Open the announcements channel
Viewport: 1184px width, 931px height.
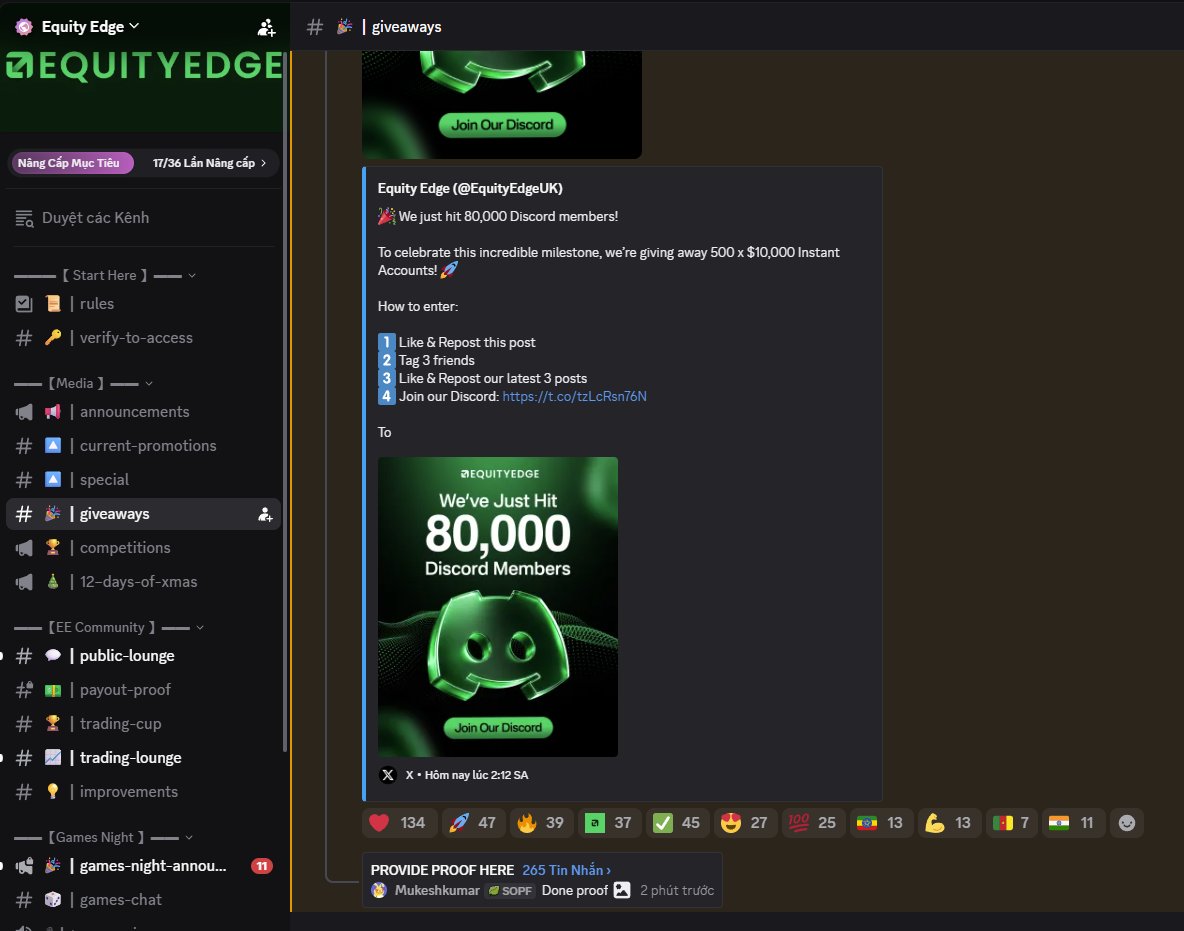[143, 412]
